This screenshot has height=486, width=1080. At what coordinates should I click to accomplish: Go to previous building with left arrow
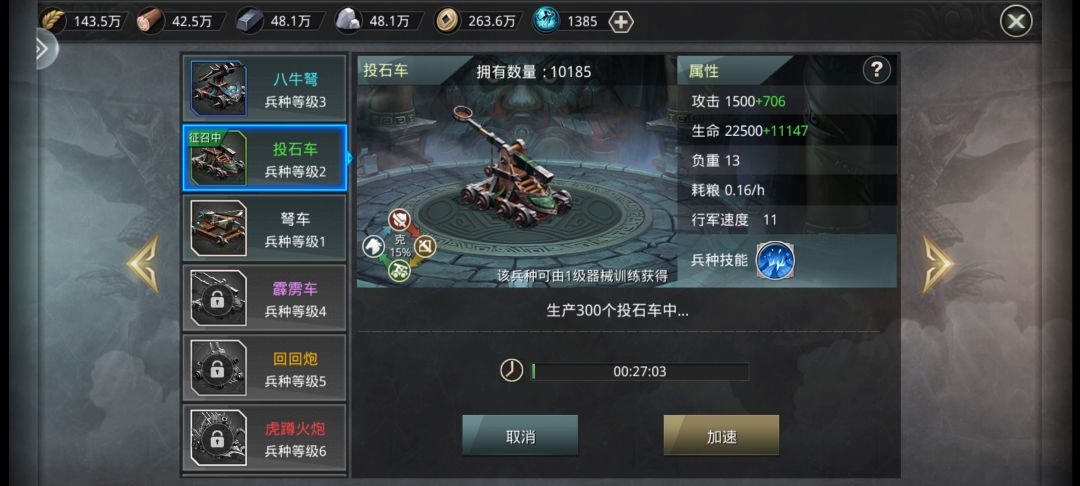(x=143, y=263)
